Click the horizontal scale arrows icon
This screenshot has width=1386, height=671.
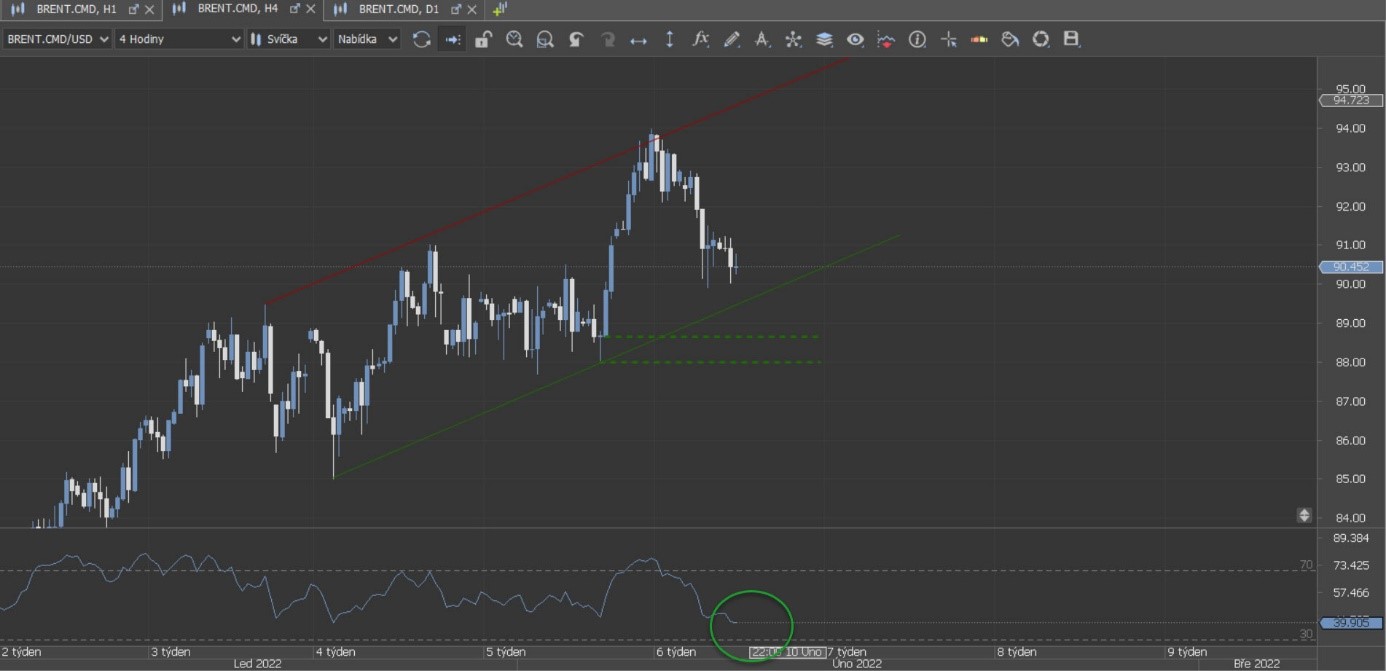[638, 39]
